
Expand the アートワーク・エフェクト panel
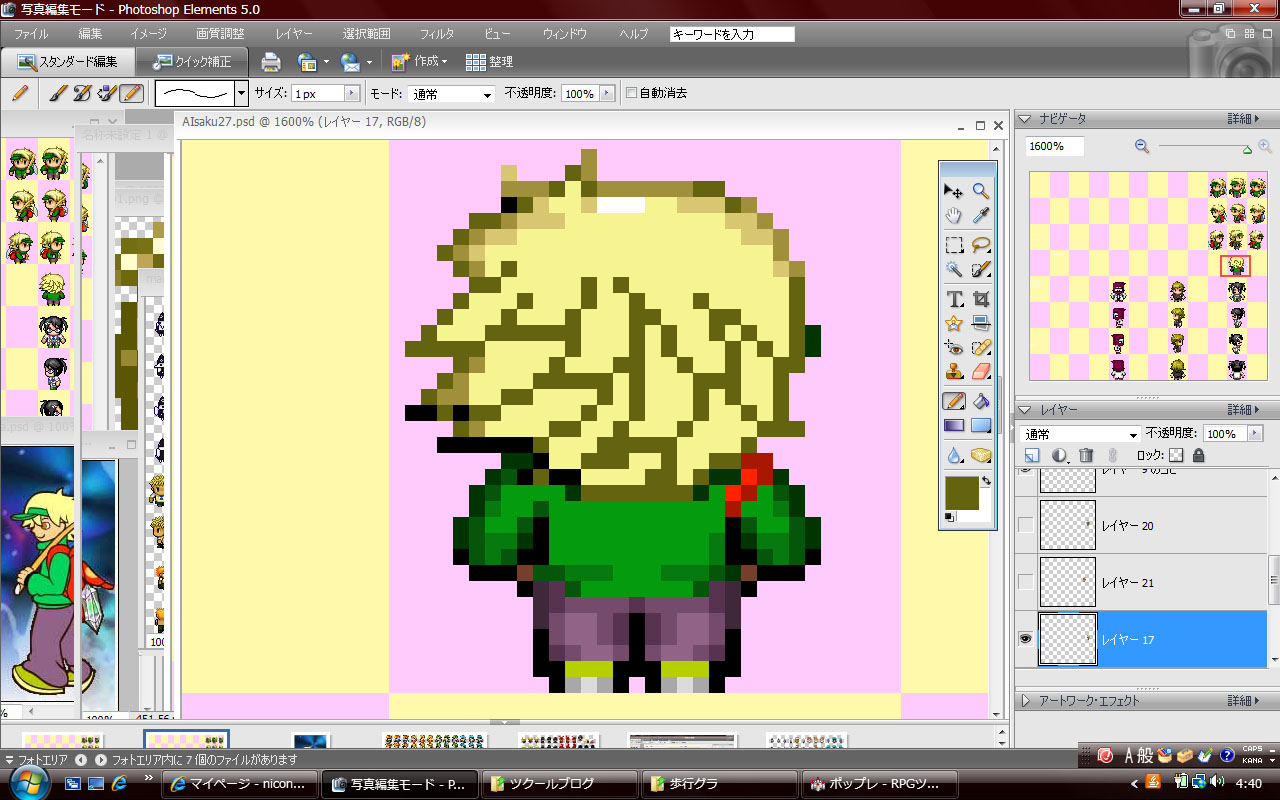(x=1024, y=701)
